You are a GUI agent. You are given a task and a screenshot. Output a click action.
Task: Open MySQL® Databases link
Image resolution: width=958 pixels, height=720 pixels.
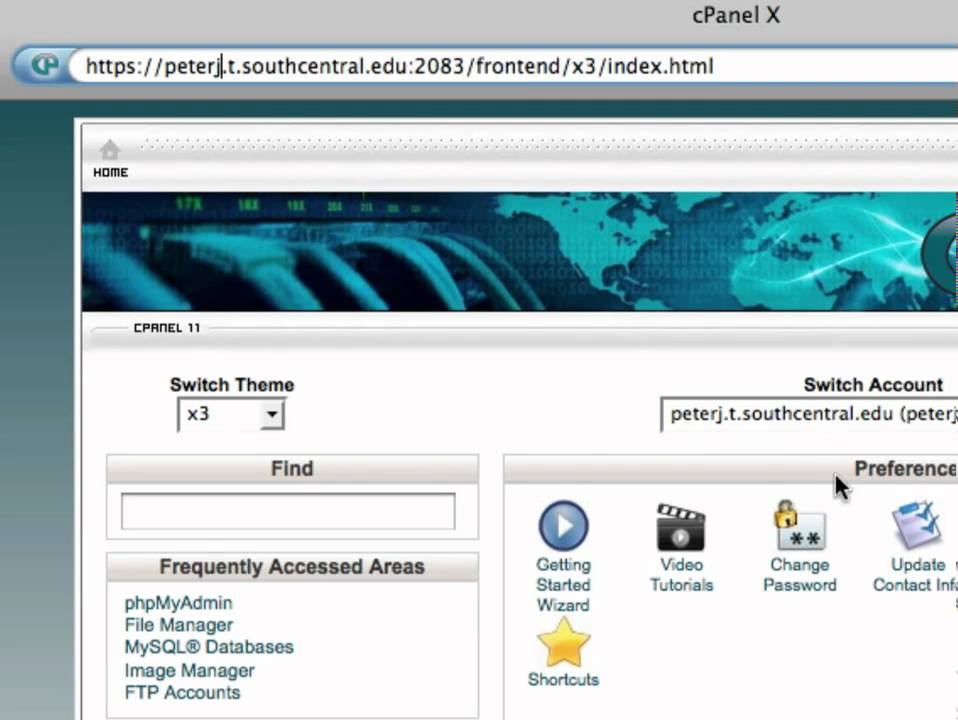(209, 647)
